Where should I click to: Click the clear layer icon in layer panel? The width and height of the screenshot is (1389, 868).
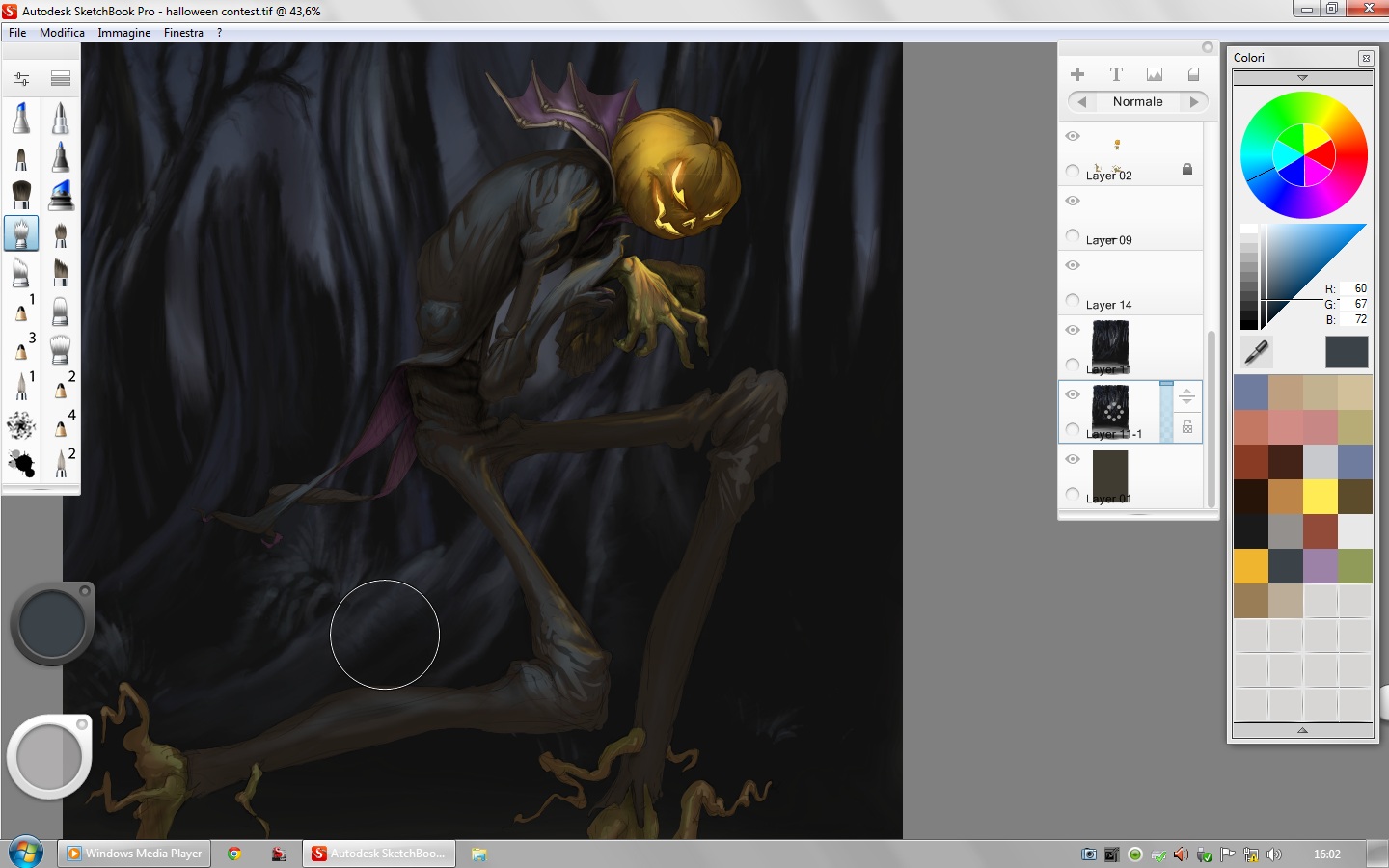1193,74
